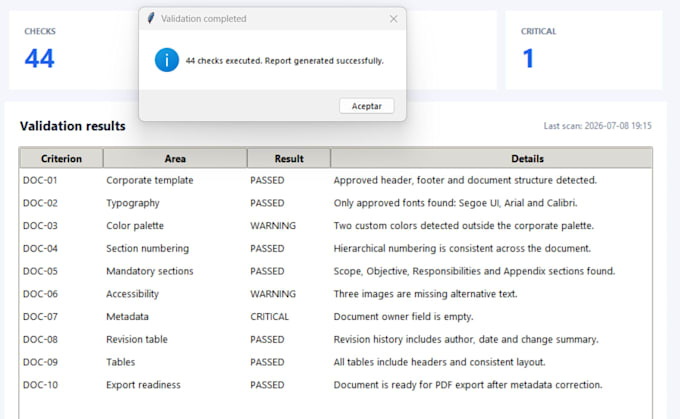Click 'Only approved fonts found' detail text
Screen dimensions: 680x419
pos(455,203)
